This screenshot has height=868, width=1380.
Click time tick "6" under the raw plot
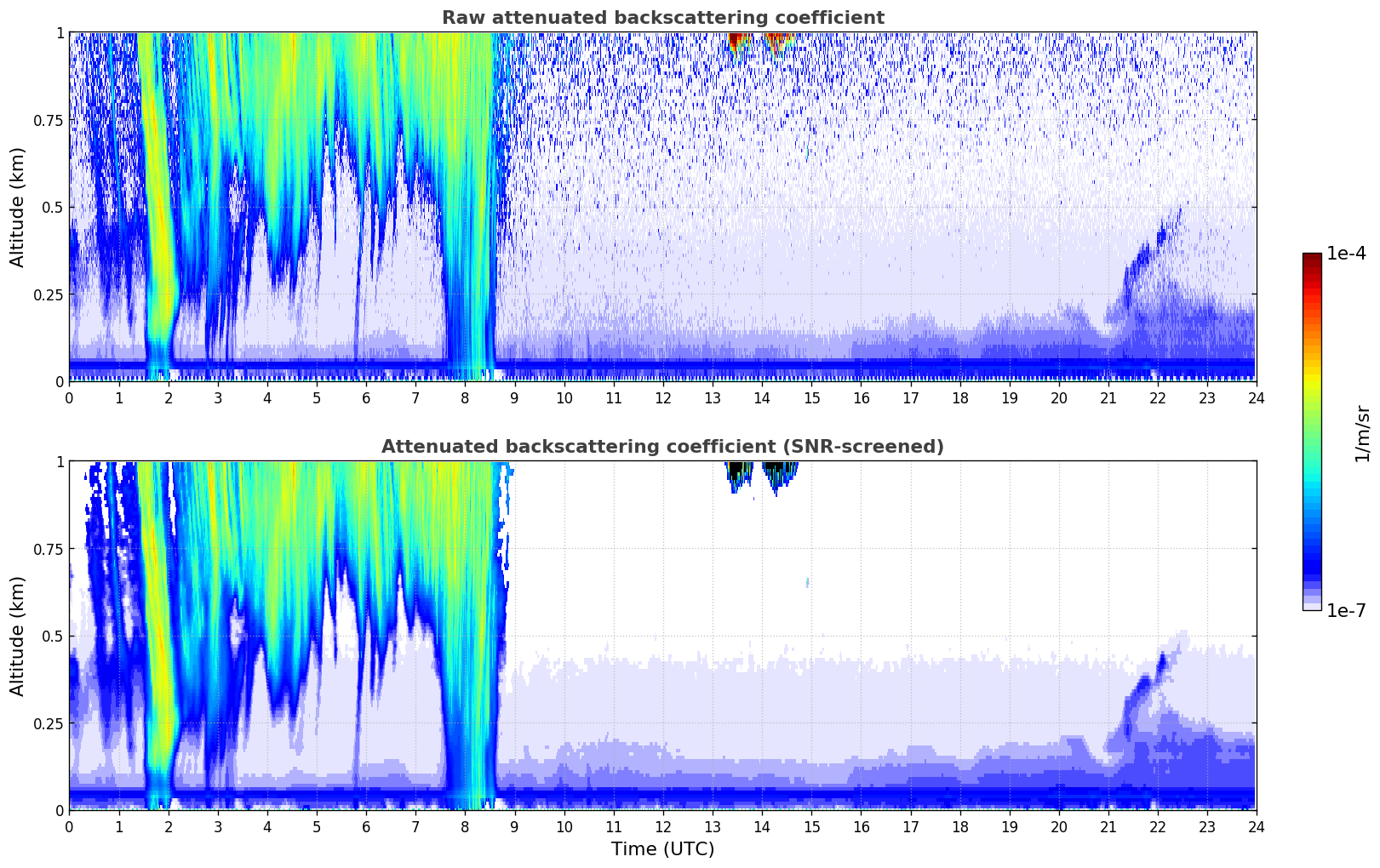point(366,397)
